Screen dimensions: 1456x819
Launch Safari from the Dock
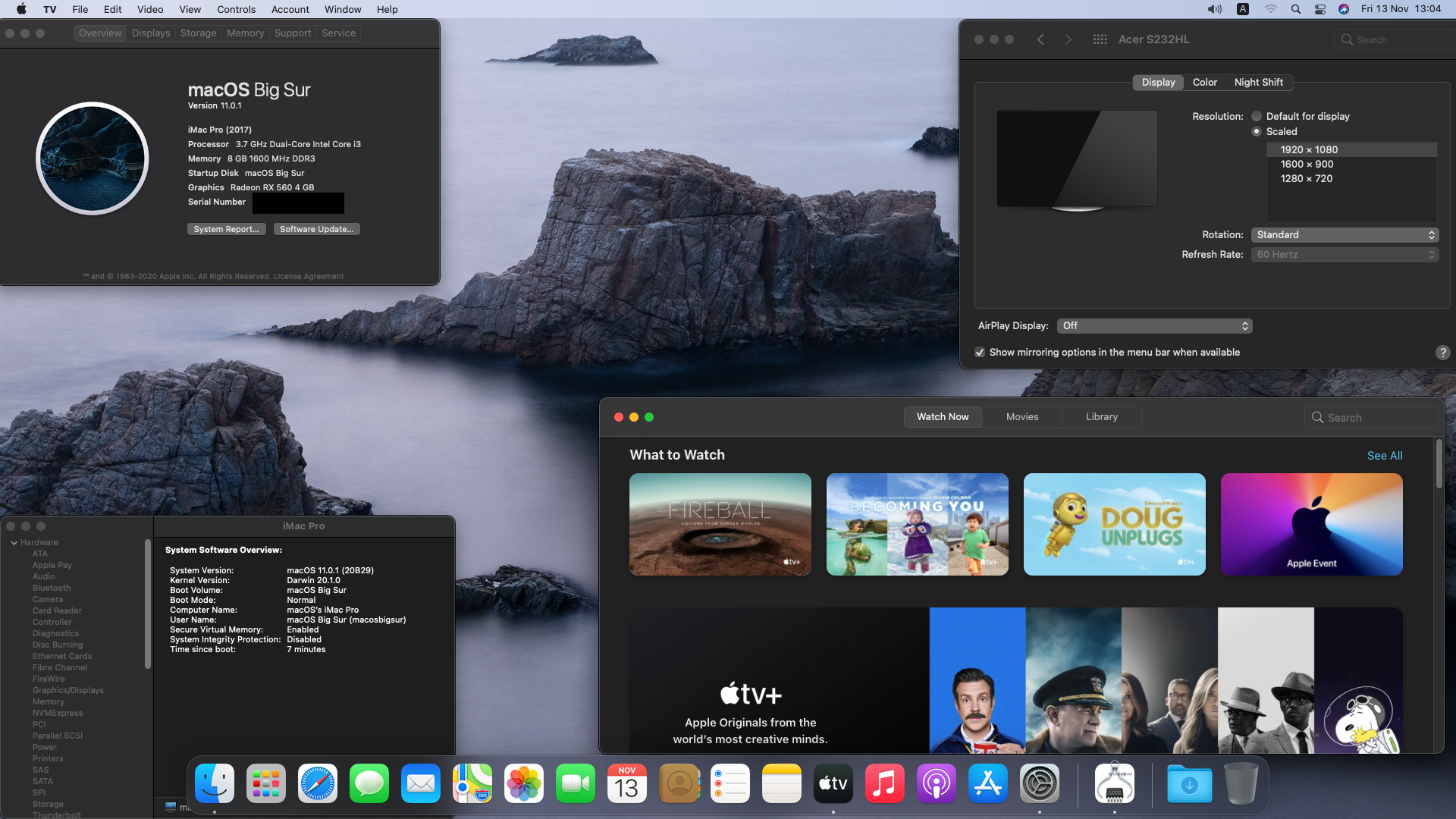pos(318,783)
